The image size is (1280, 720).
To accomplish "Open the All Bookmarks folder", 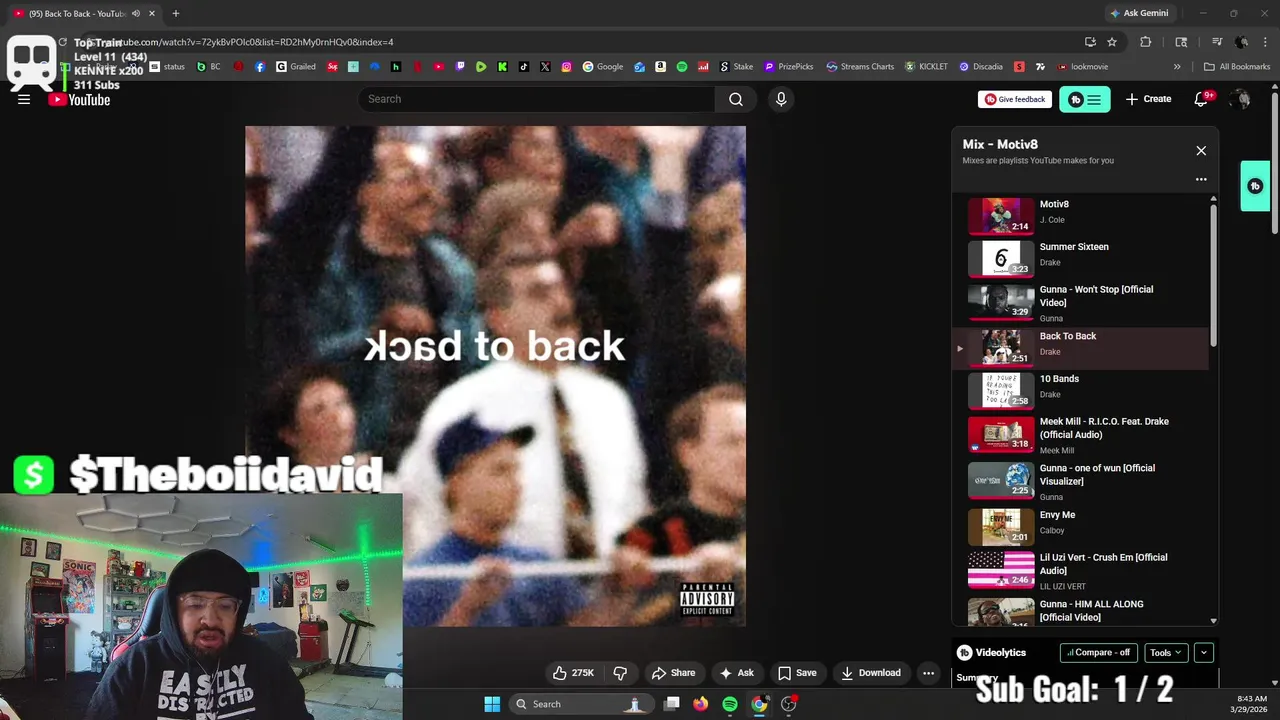I will (1237, 67).
